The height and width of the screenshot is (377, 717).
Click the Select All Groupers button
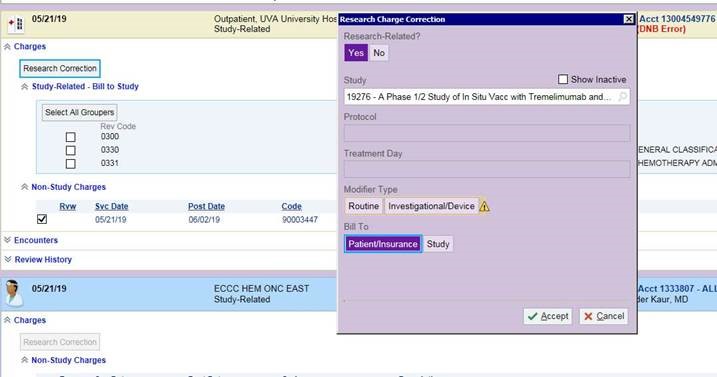80,112
